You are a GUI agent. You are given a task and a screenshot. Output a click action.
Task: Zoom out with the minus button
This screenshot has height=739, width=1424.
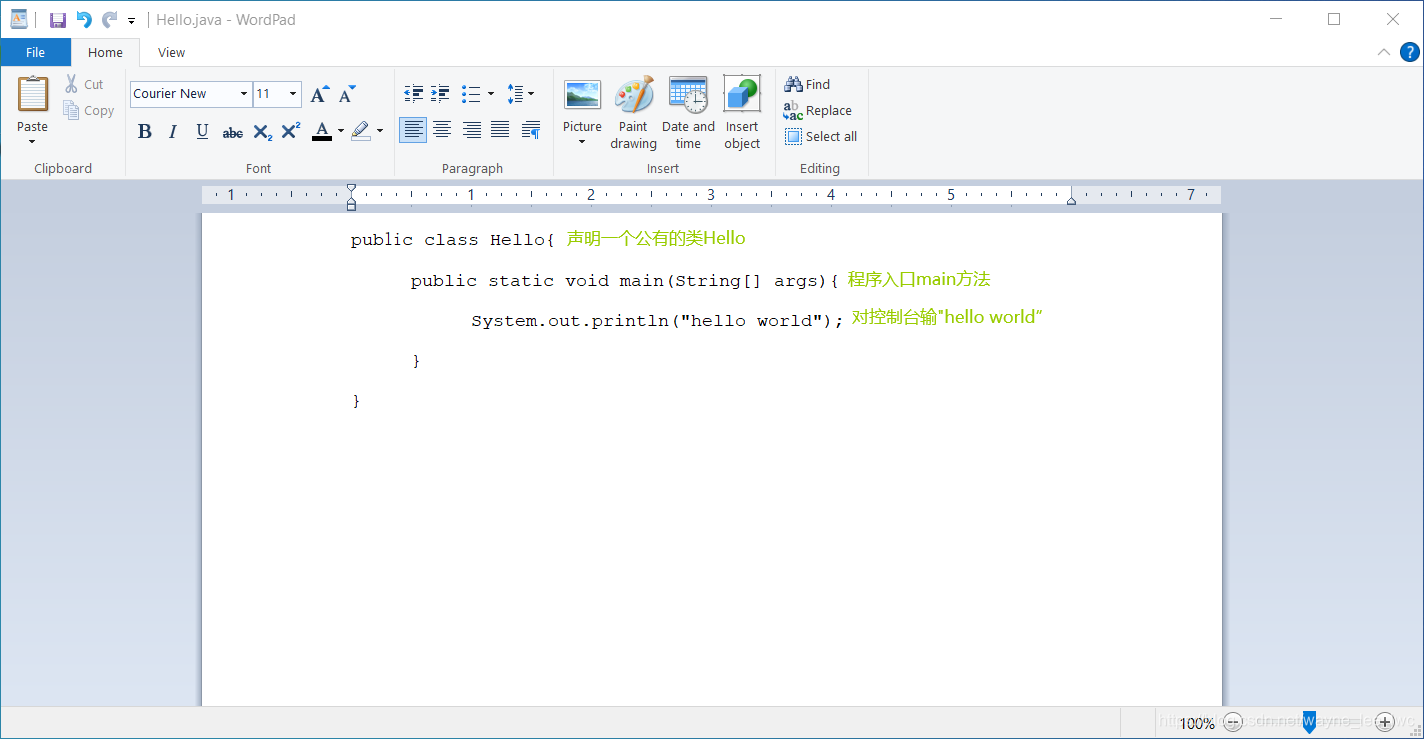tap(1233, 722)
